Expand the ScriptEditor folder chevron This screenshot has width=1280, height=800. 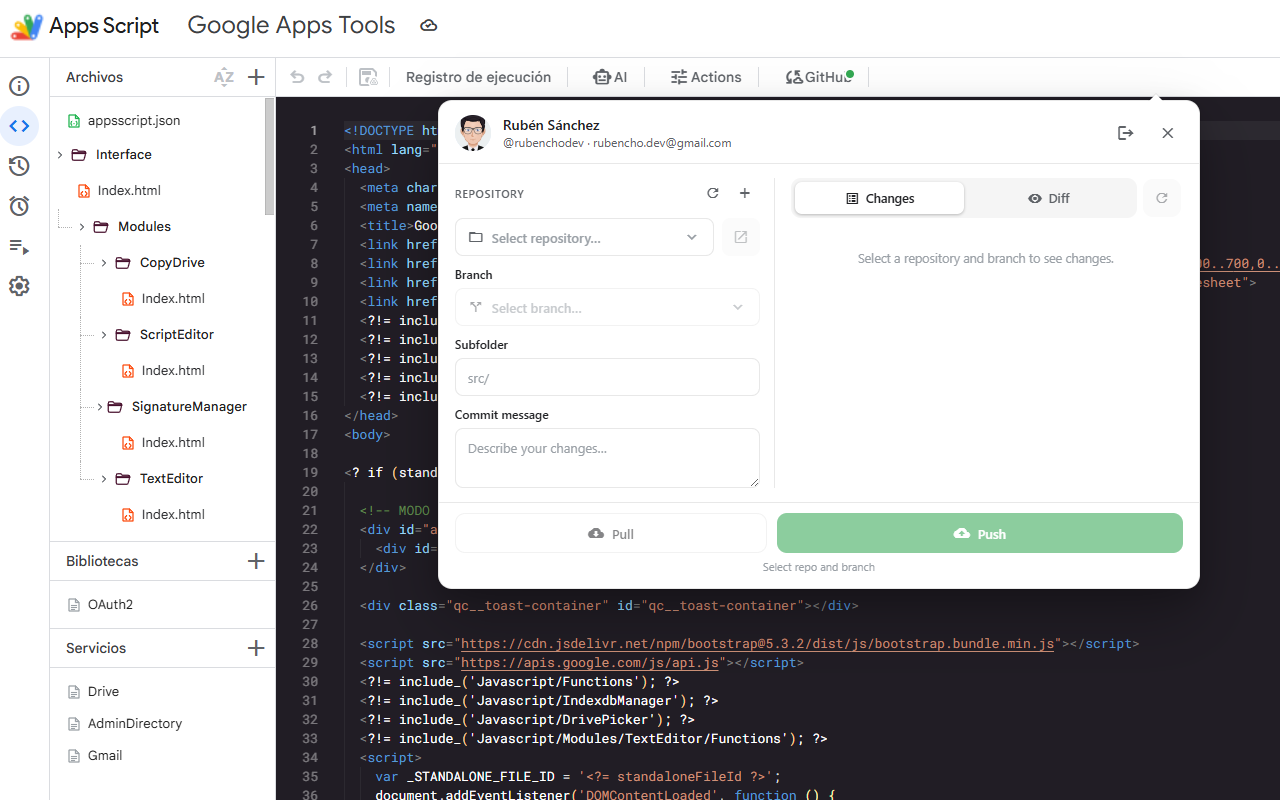(104, 335)
